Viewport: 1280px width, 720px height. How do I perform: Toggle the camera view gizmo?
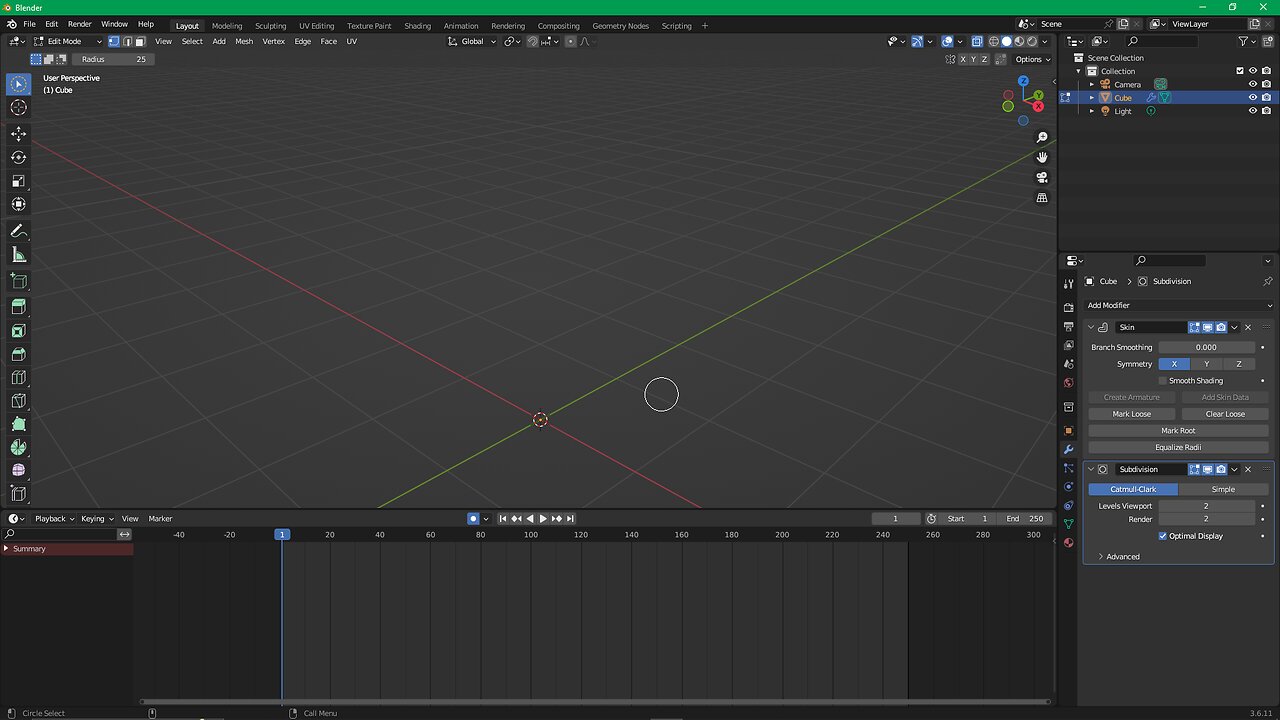[1042, 178]
